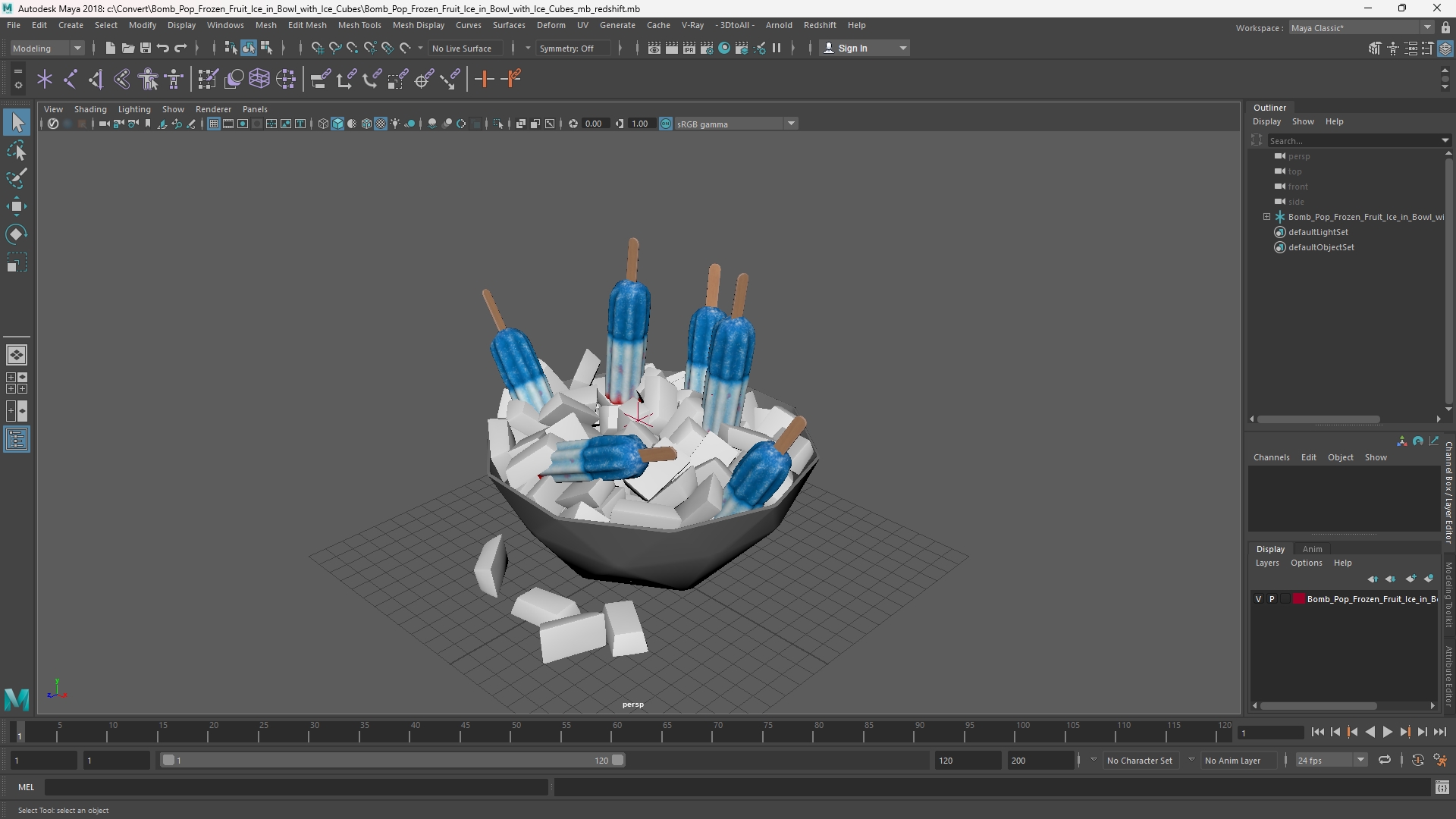Click the MEL command input line
The height and width of the screenshot is (819, 1456).
pyautogui.click(x=296, y=787)
